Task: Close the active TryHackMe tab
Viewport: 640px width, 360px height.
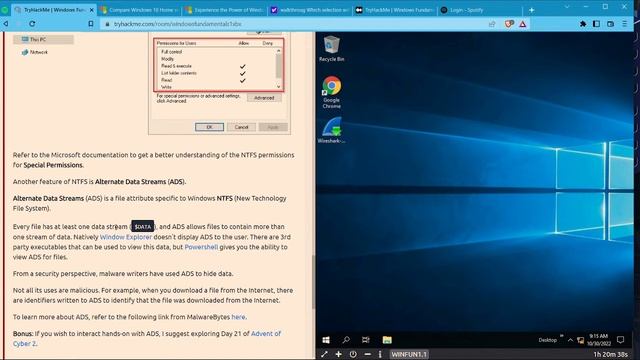Action: (x=91, y=10)
